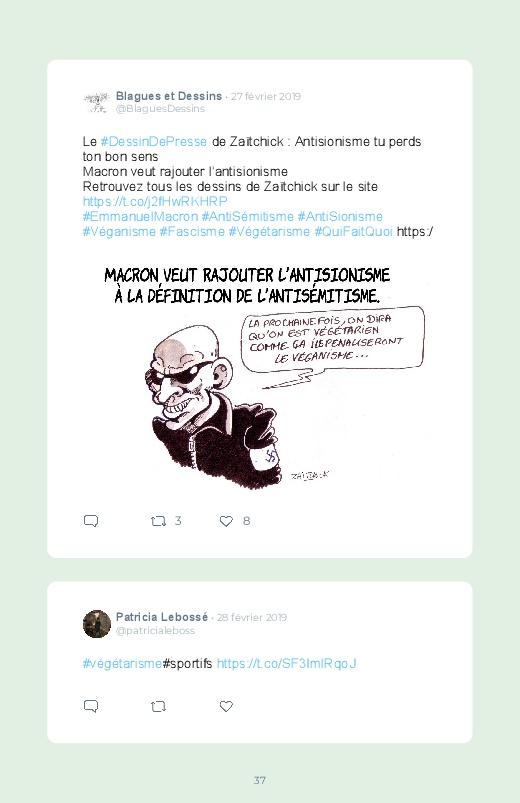Screen dimensions: 520x803
Task: Open the #AntiSionisme hashtag
Action: [340, 217]
